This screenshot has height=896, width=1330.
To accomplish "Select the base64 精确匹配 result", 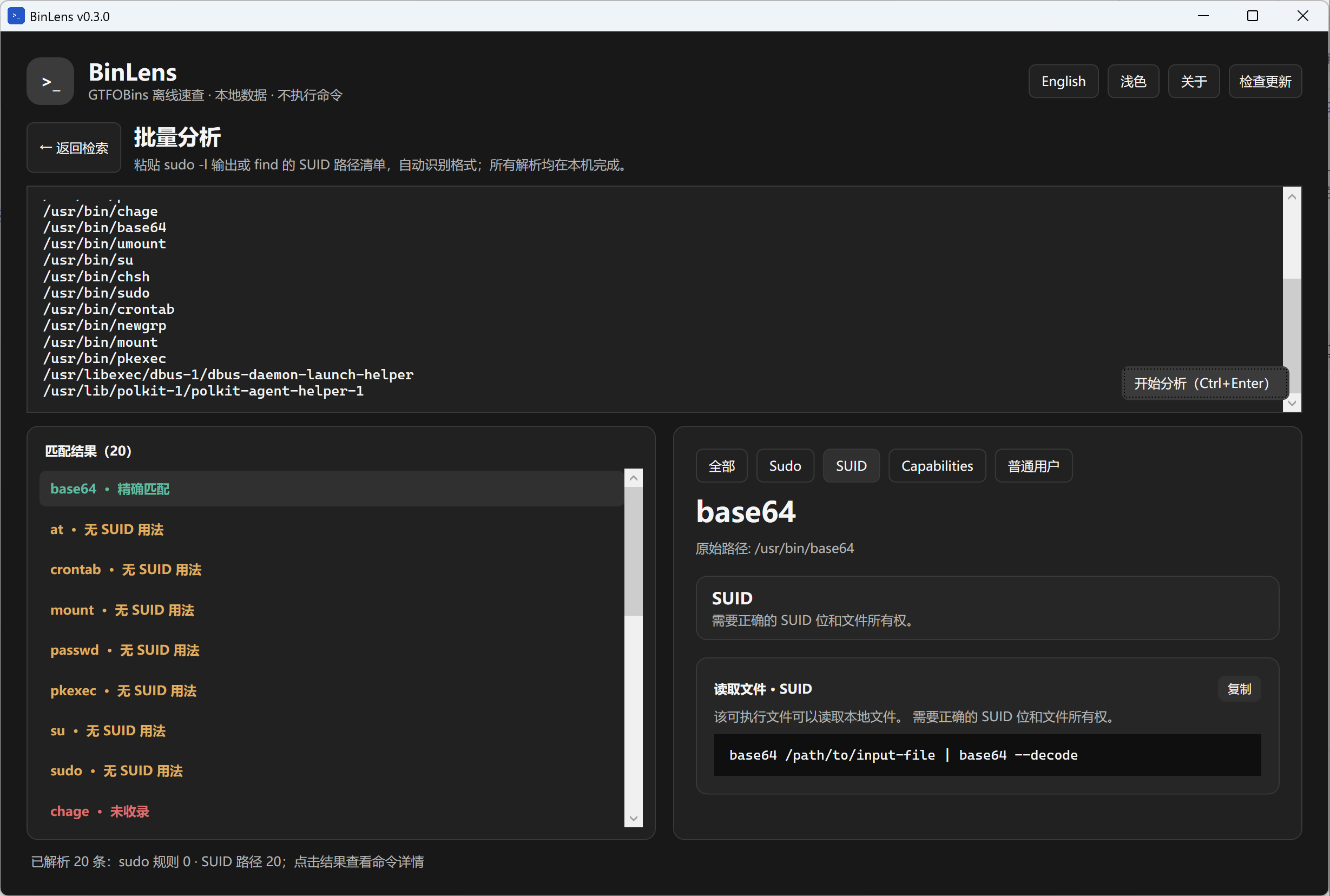I will click(331, 489).
